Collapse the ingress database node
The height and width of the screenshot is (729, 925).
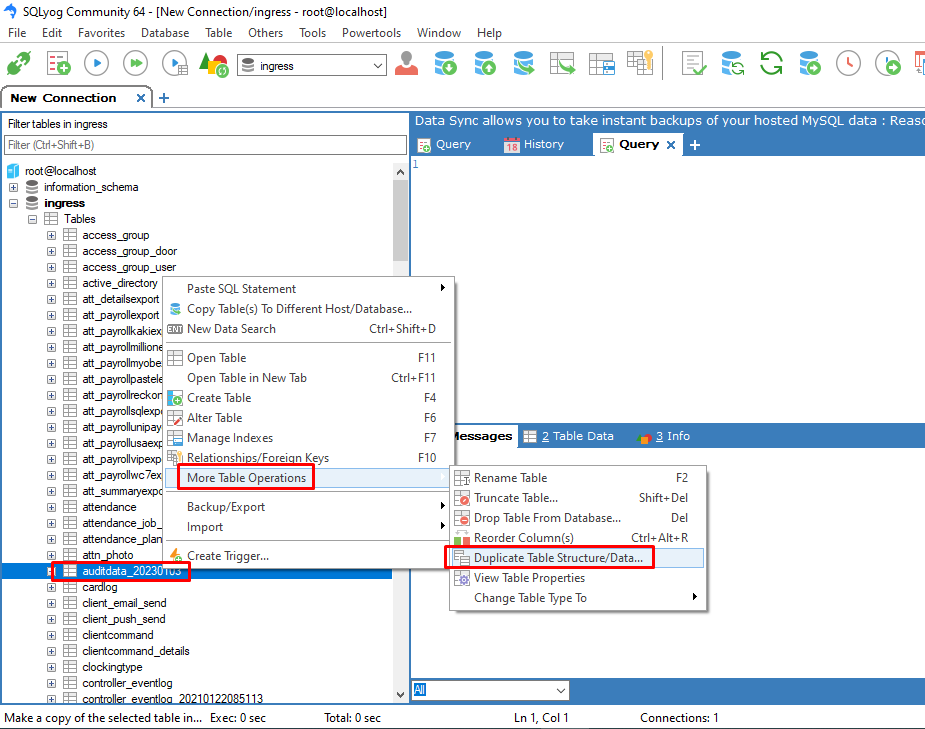pyautogui.click(x=13, y=203)
